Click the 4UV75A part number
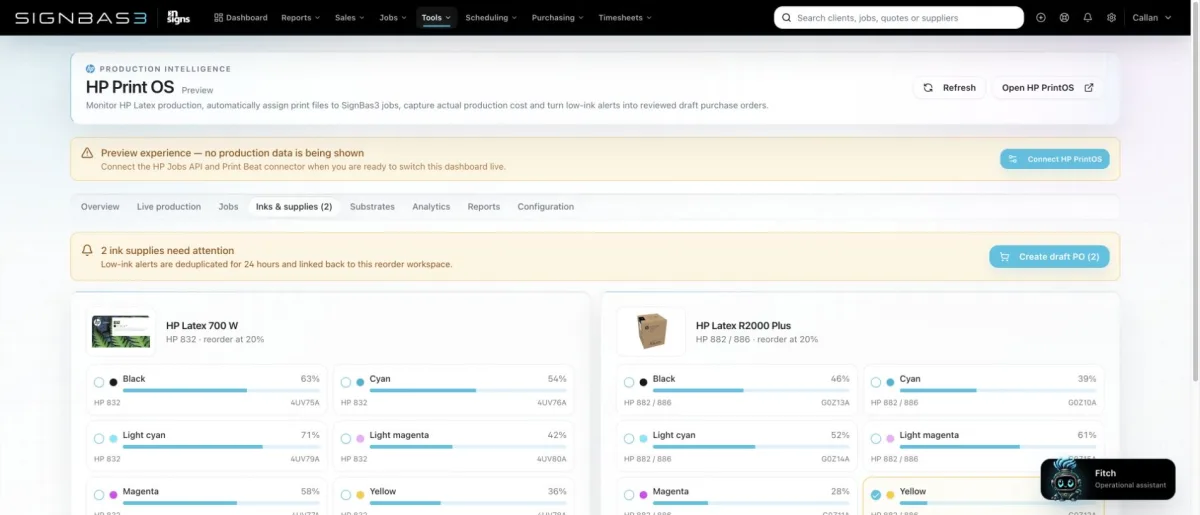 pos(305,402)
